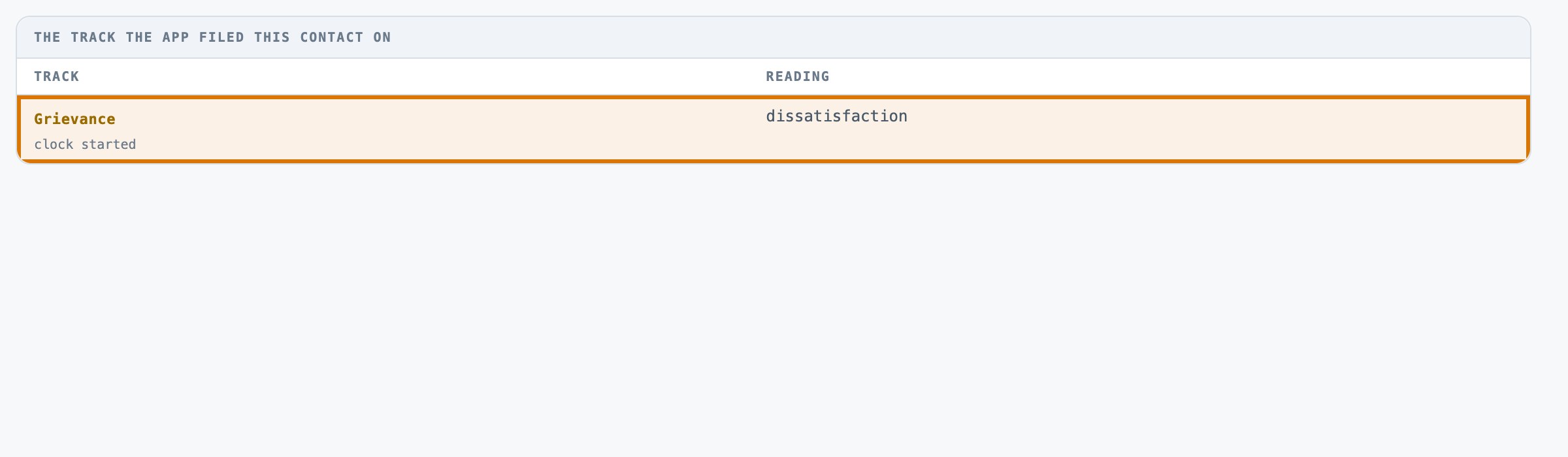Select the Grievance track label
This screenshot has width=1568, height=457.
tap(74, 119)
